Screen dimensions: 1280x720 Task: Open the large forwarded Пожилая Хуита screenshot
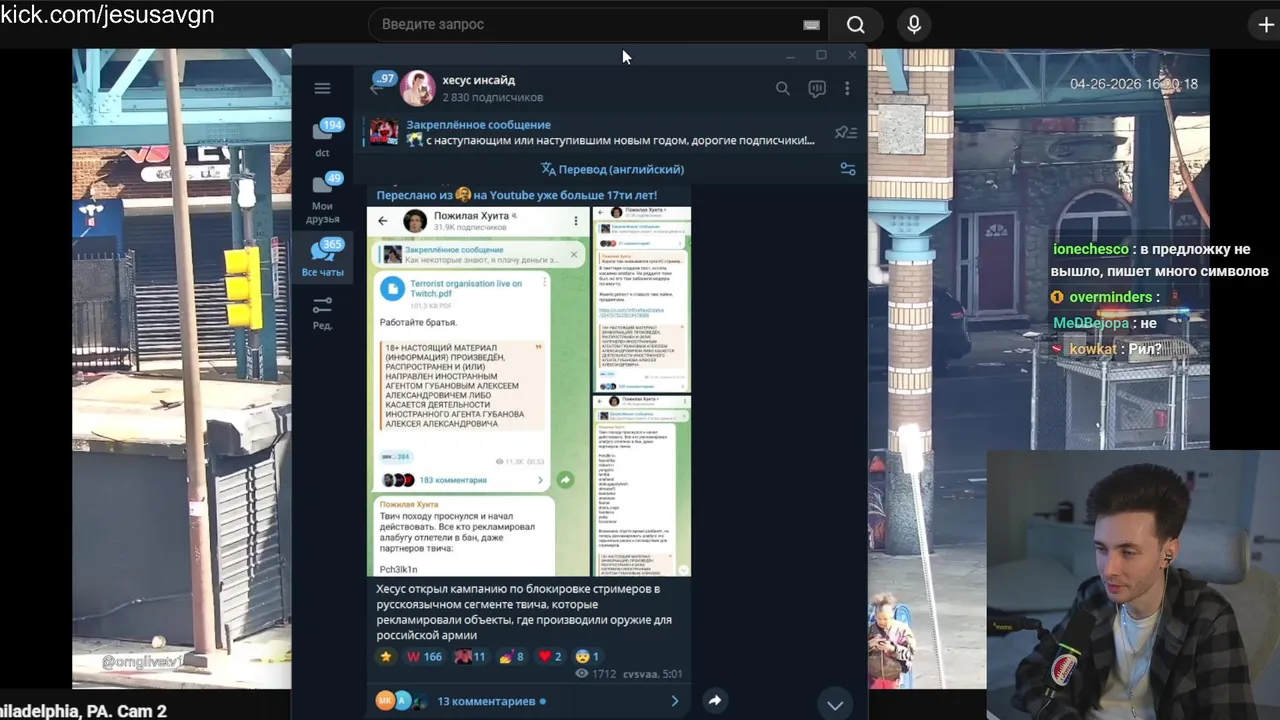479,391
